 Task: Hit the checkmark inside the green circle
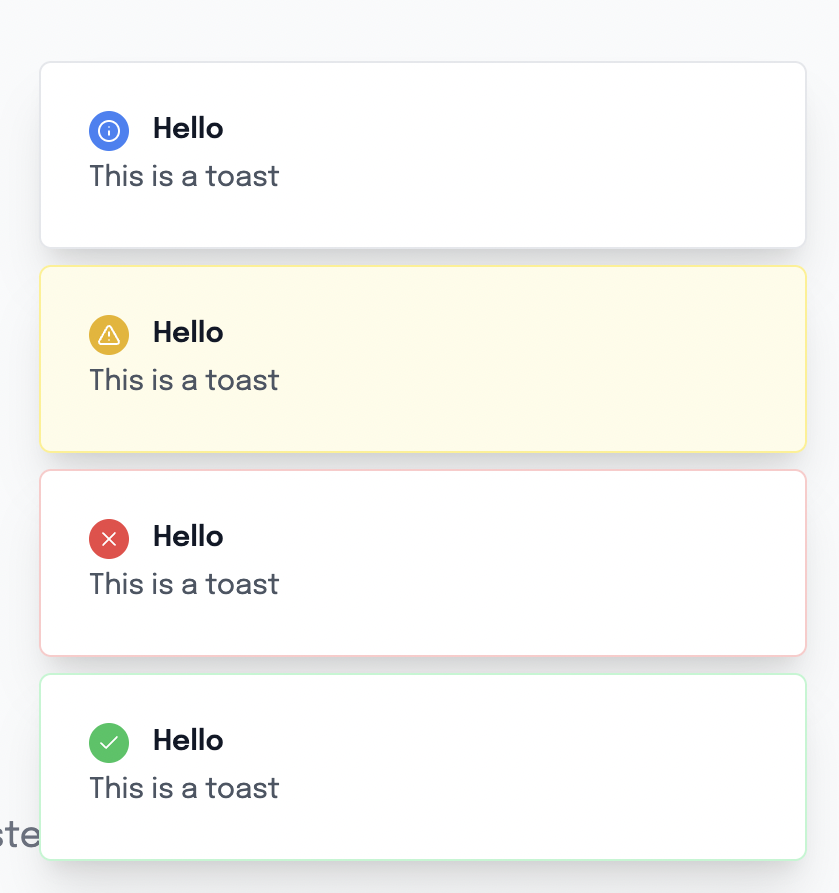[x=109, y=743]
